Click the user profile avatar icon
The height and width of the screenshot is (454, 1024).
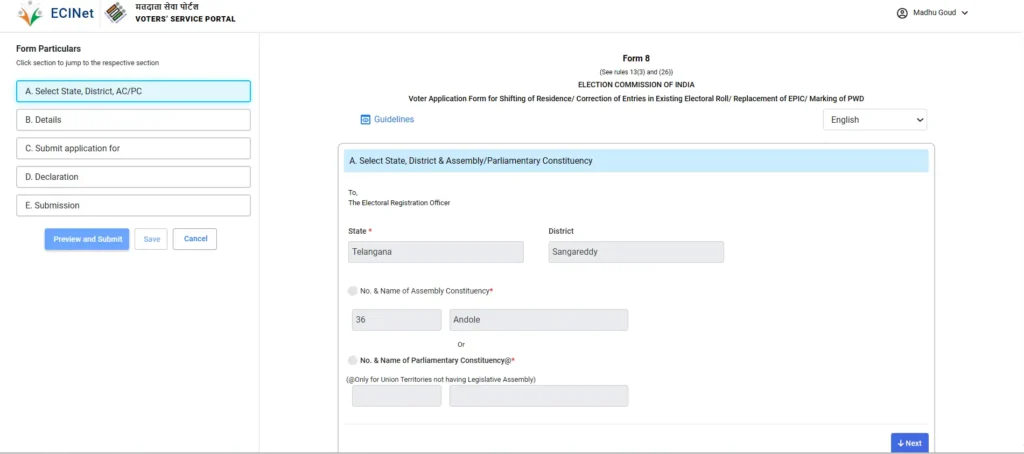pyautogui.click(x=902, y=13)
